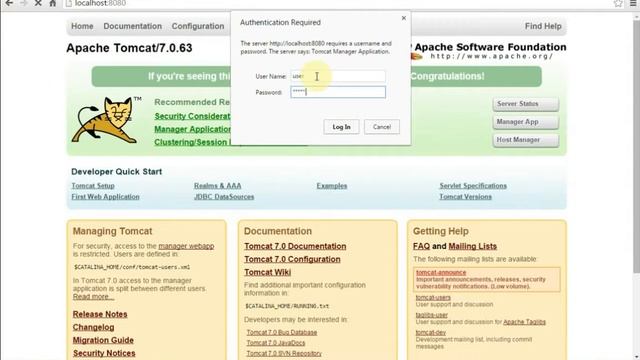
Task: Click the Password field
Action: [338, 92]
